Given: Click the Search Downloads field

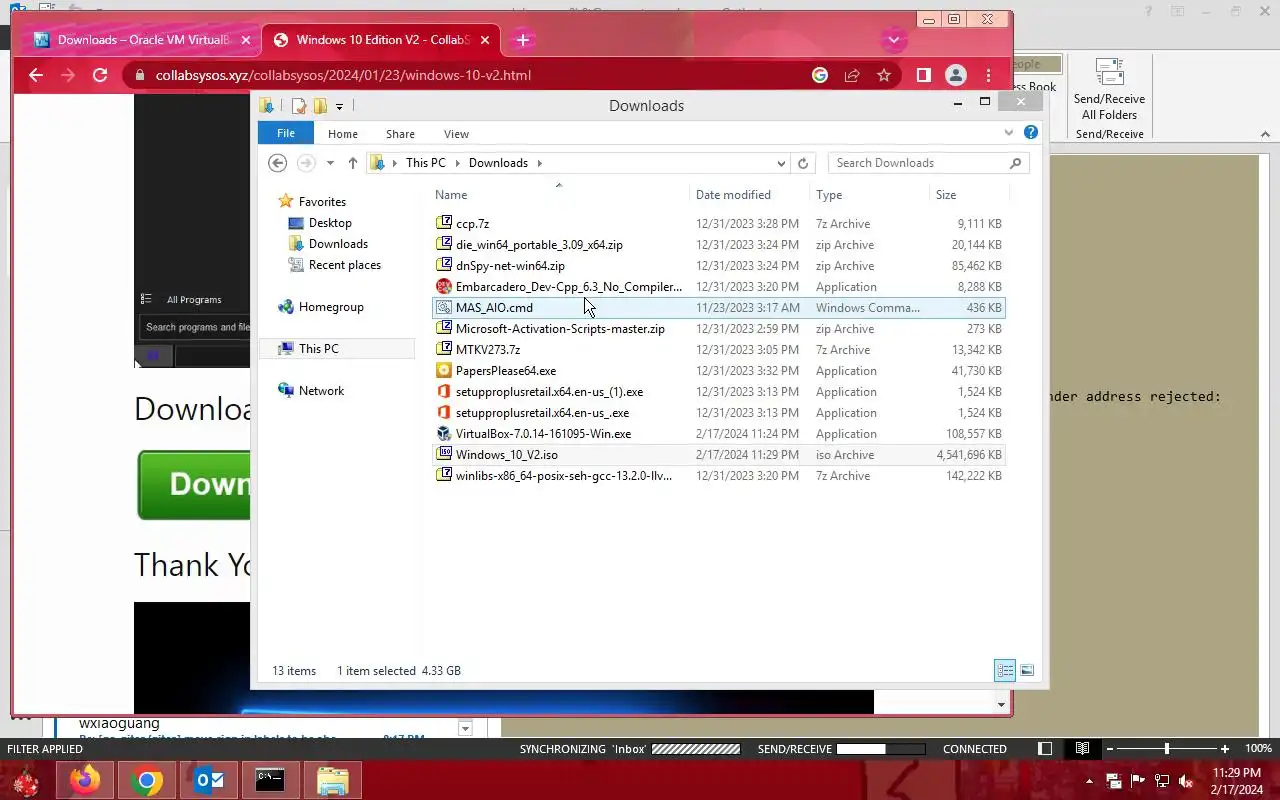Looking at the screenshot, I should pos(920,163).
